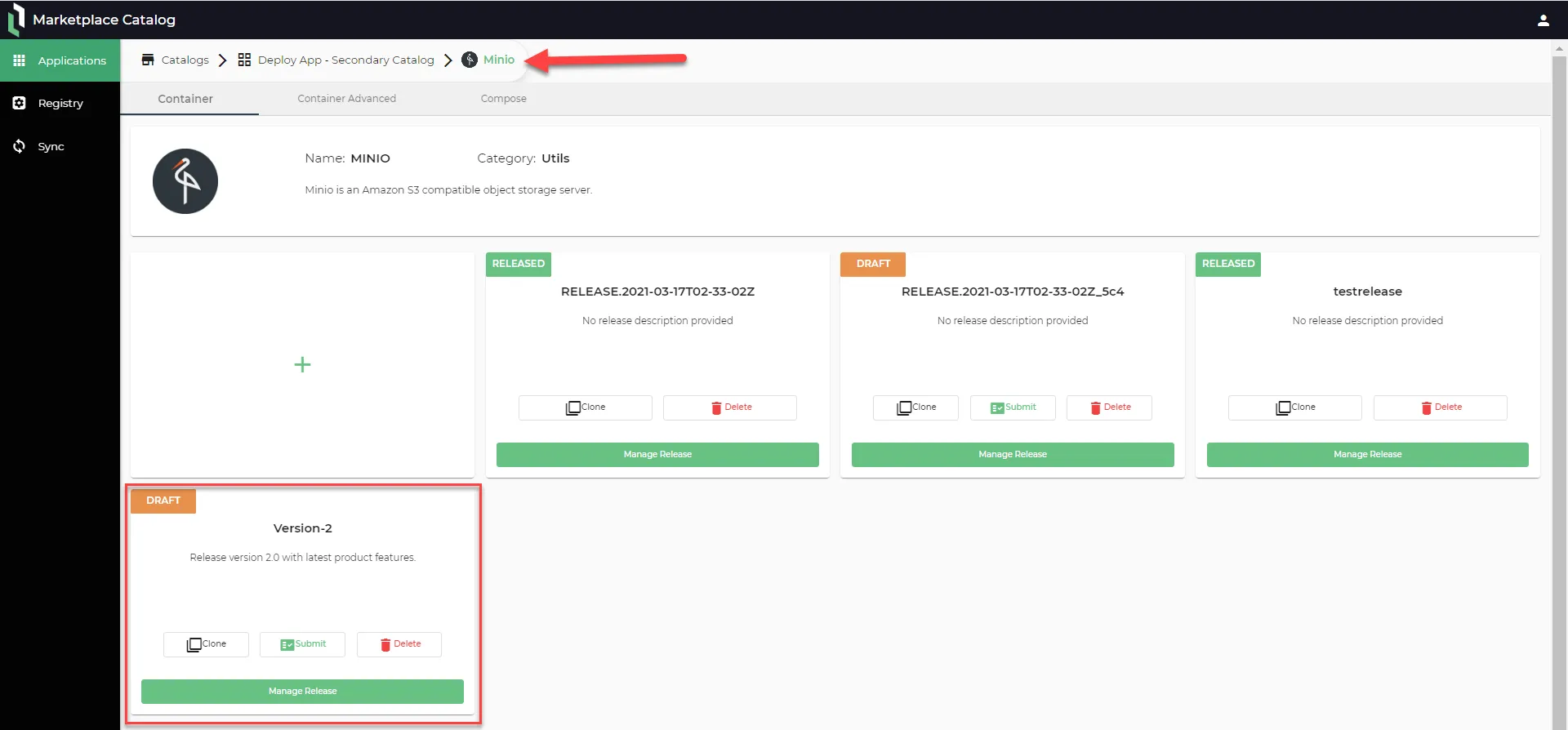Click the Marketplace Catalog title
Screen dimensions: 1568x730
[x=104, y=20]
